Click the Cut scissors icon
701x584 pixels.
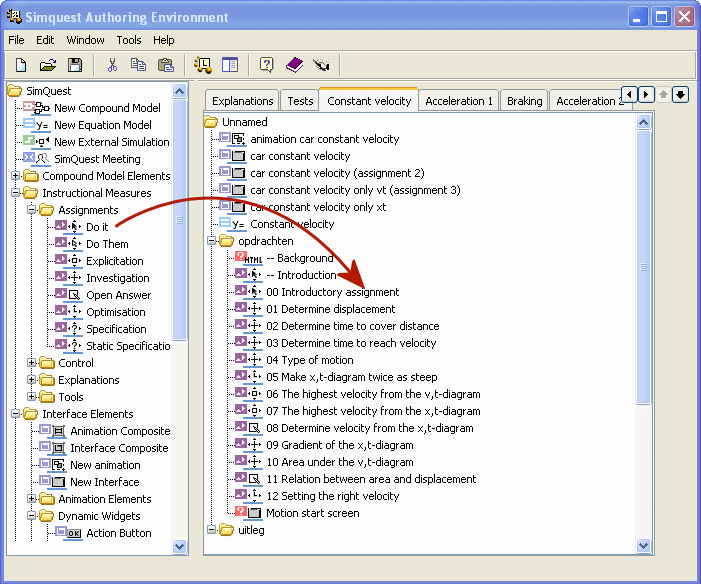point(112,65)
